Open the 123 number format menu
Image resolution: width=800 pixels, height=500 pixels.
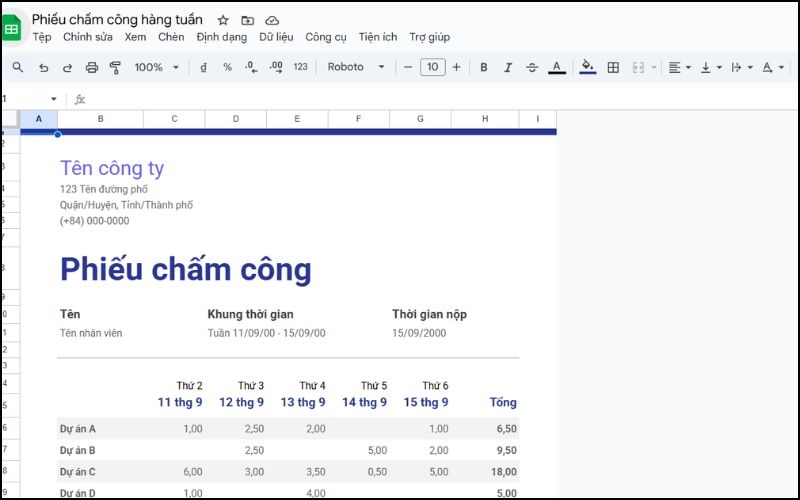click(x=301, y=67)
